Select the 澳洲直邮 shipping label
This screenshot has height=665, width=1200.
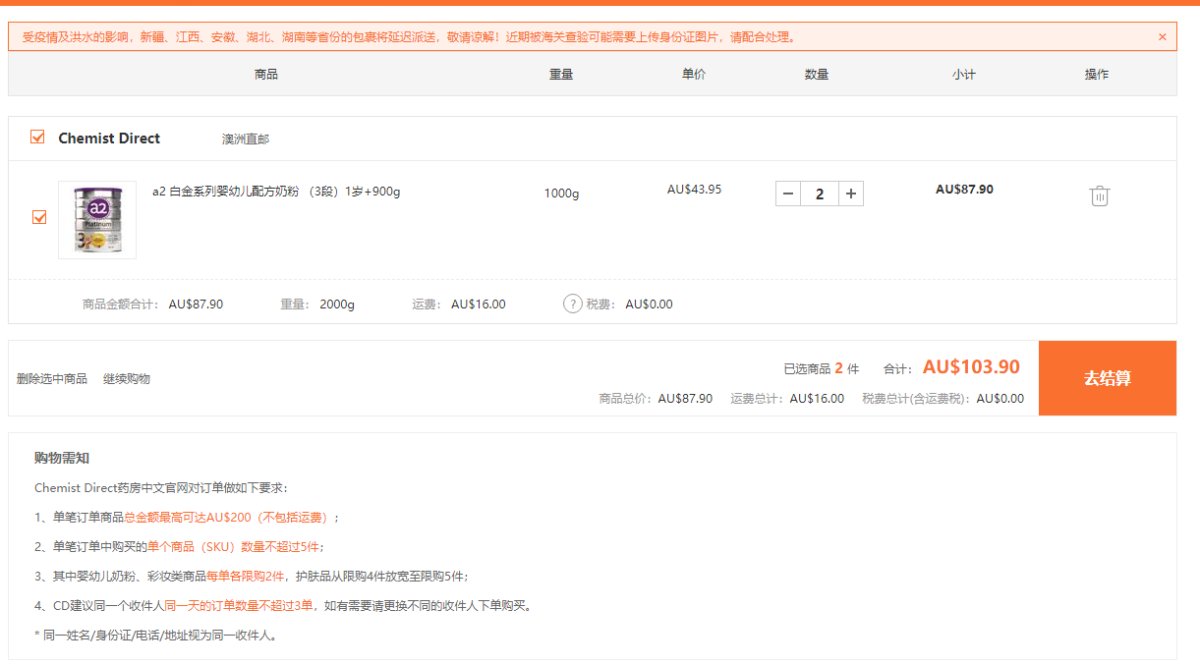[246, 139]
